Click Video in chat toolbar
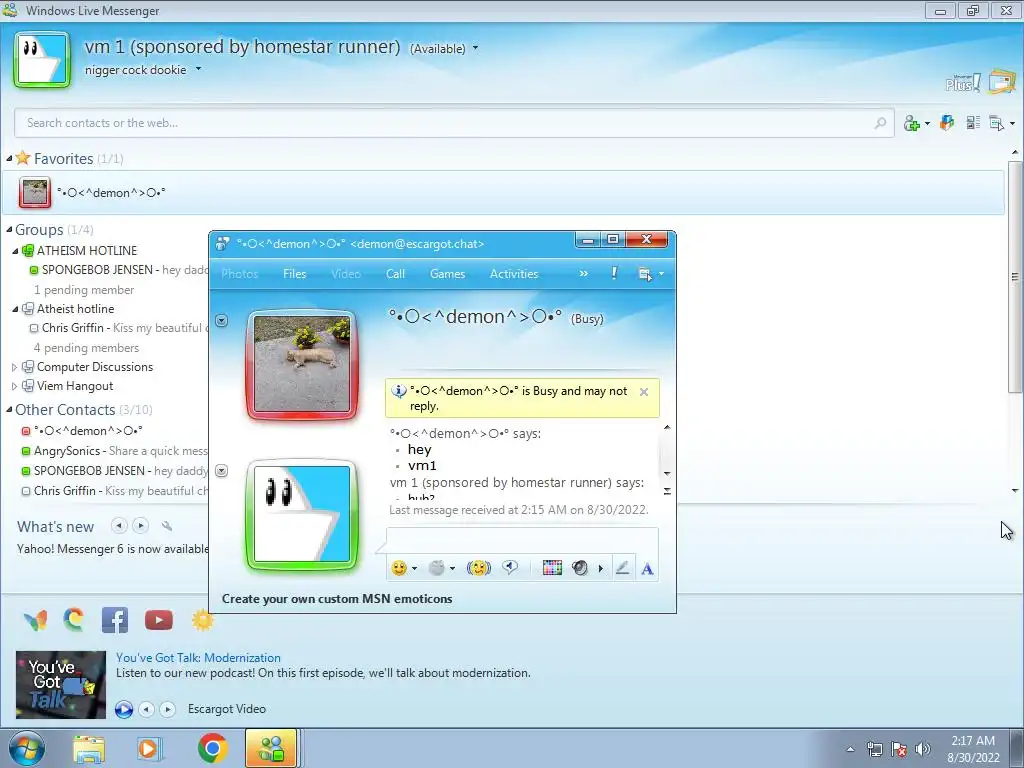The image size is (1024, 768). click(x=346, y=274)
